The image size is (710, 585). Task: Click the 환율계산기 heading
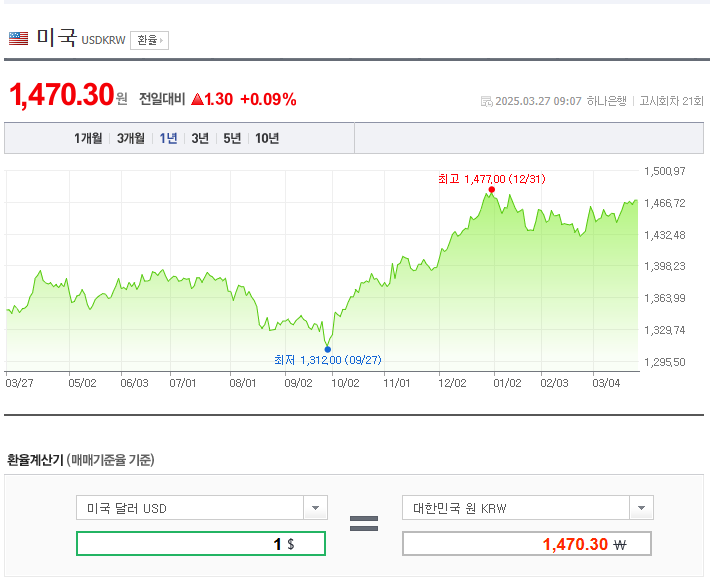coord(35,460)
